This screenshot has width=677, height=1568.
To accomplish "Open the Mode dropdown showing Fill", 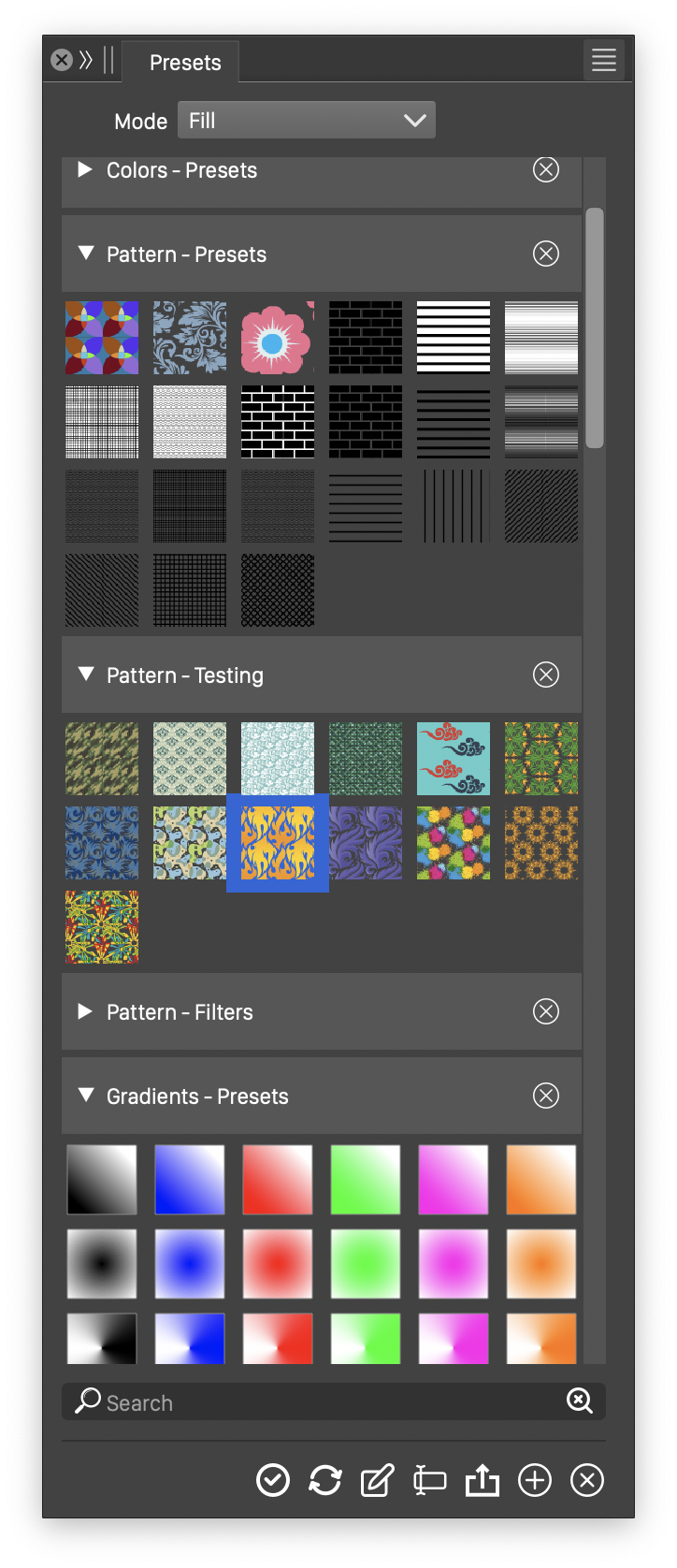I will tap(307, 121).
